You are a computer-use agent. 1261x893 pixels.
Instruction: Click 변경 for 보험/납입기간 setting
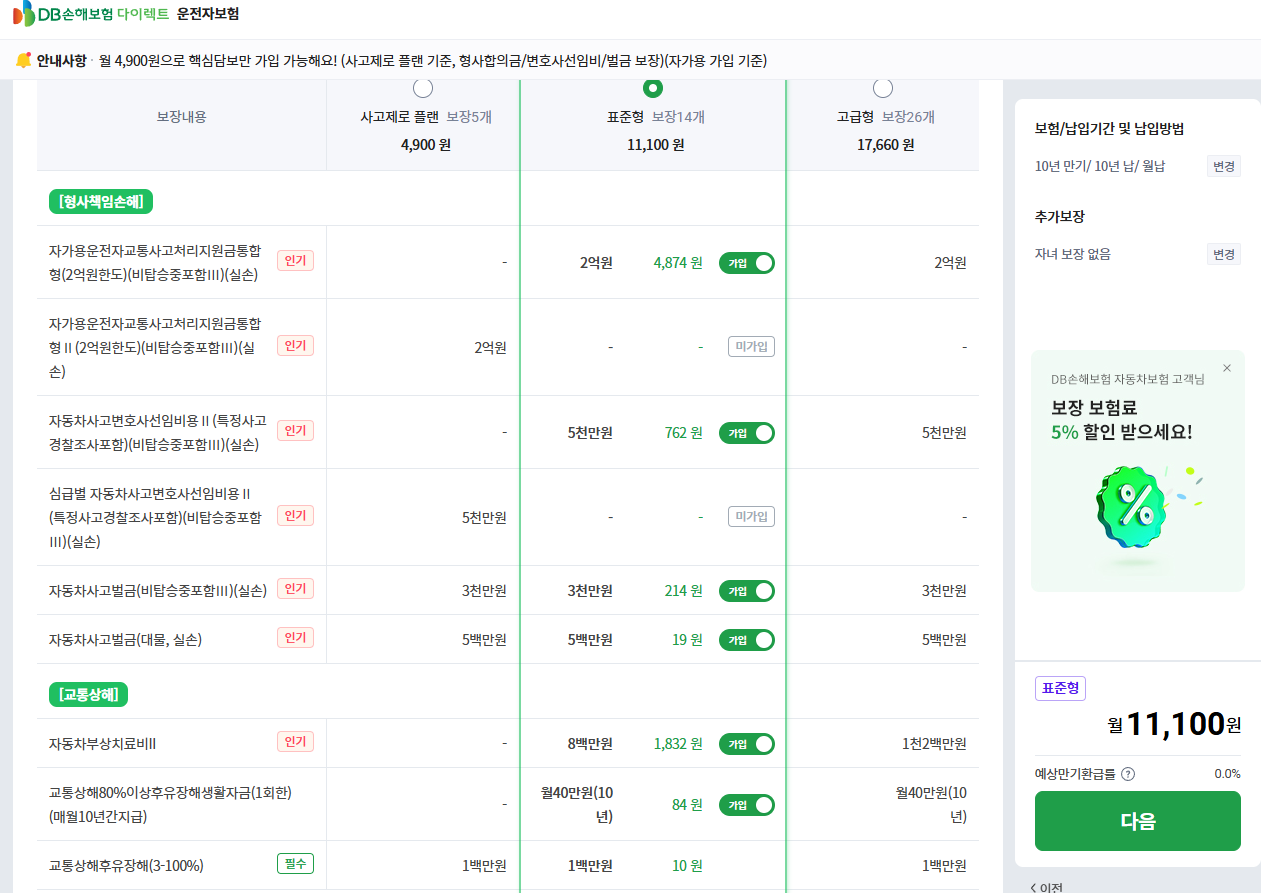coord(1223,166)
